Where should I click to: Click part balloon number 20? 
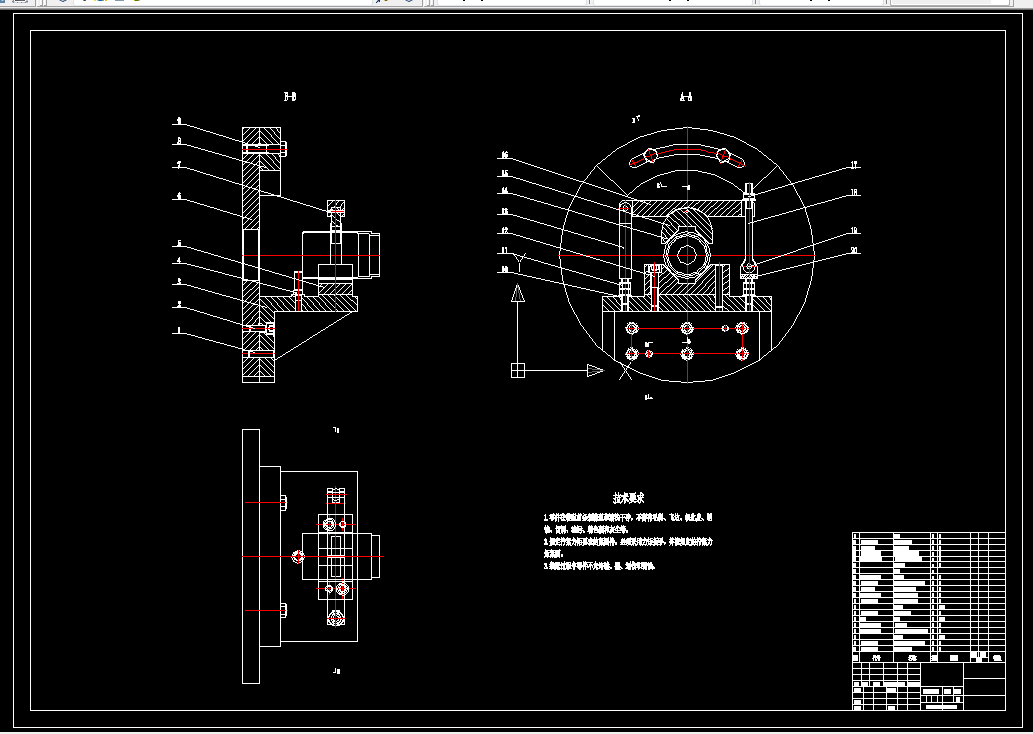tap(854, 251)
